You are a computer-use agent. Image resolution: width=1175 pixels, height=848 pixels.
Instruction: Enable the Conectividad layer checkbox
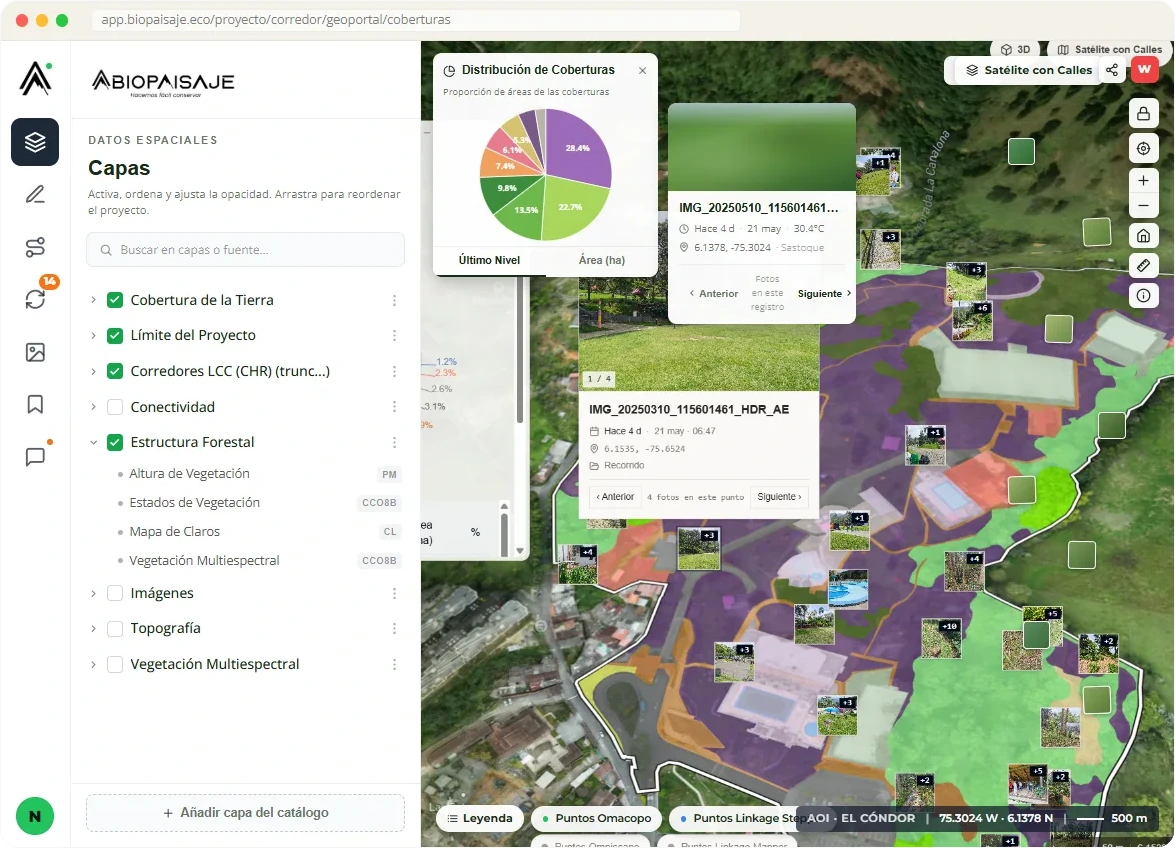click(115, 407)
